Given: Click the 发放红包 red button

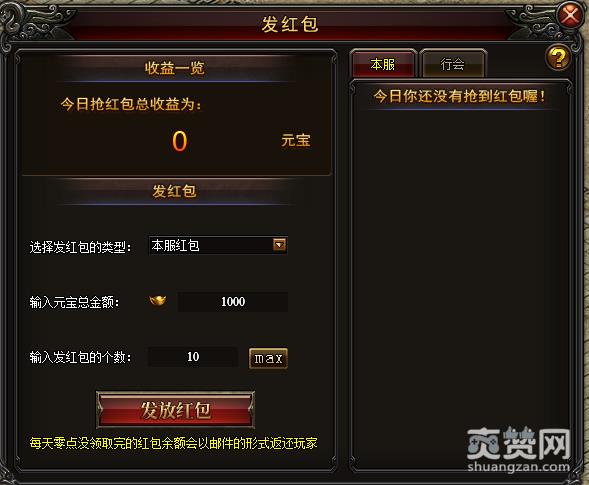Looking at the screenshot, I should [175, 410].
